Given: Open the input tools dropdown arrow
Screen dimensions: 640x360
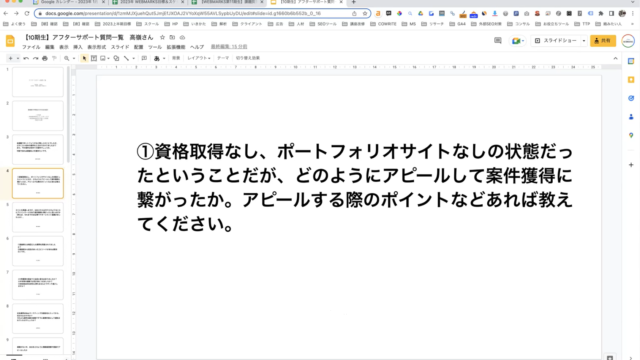Looking at the screenshot, I should tap(164, 58).
